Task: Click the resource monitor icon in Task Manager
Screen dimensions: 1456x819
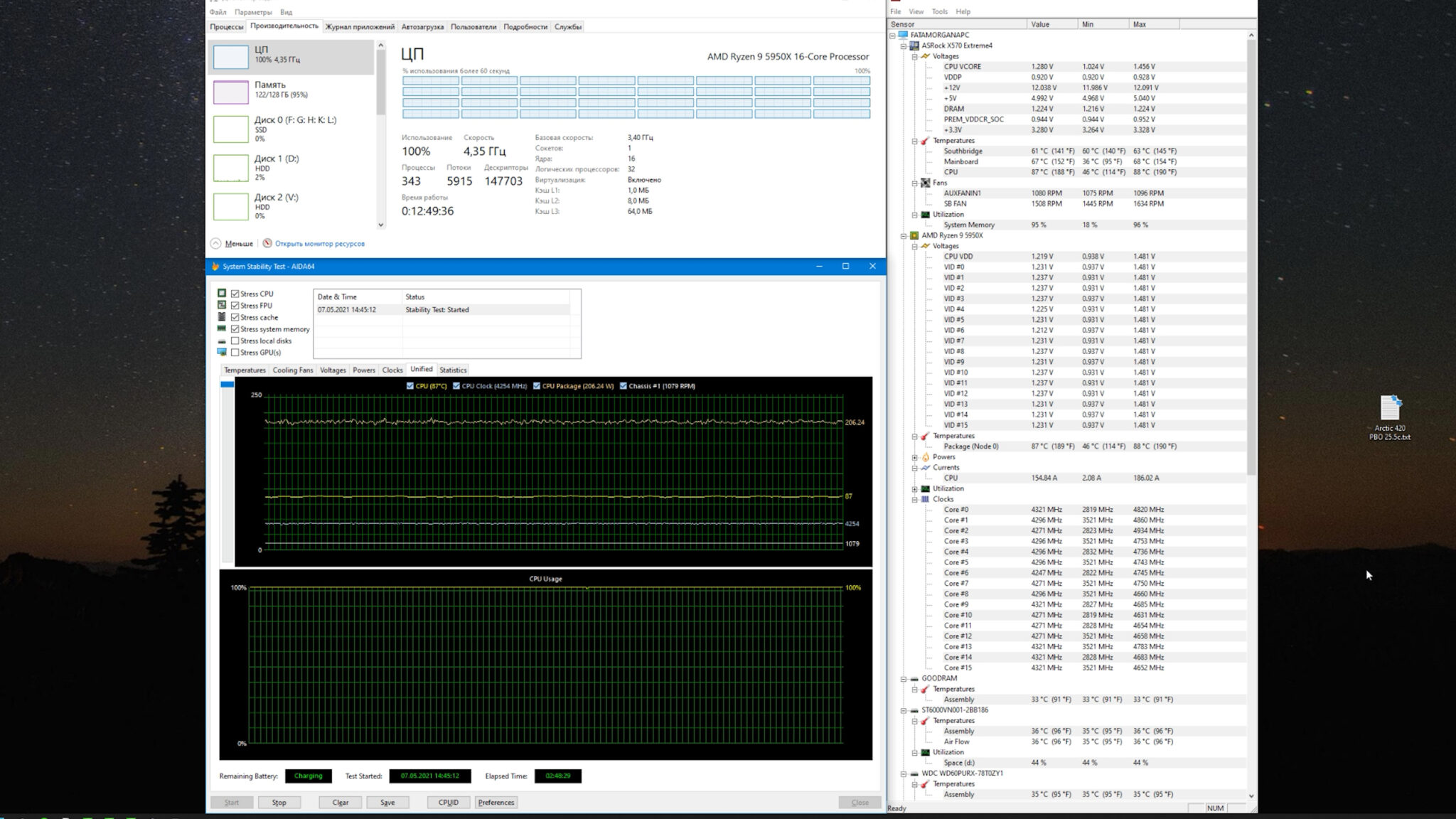Action: pyautogui.click(x=267, y=243)
